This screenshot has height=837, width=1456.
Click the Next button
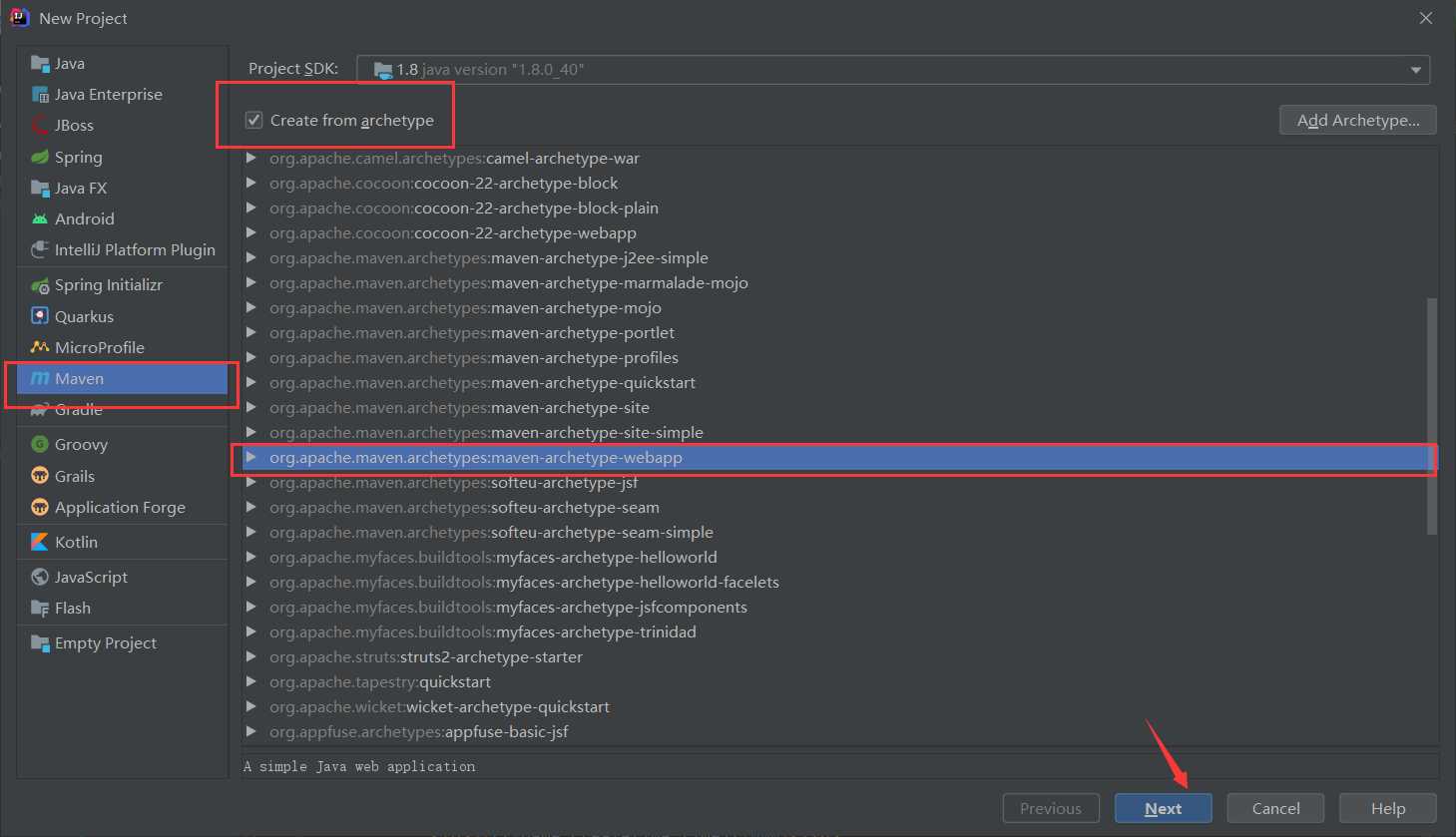click(1164, 808)
